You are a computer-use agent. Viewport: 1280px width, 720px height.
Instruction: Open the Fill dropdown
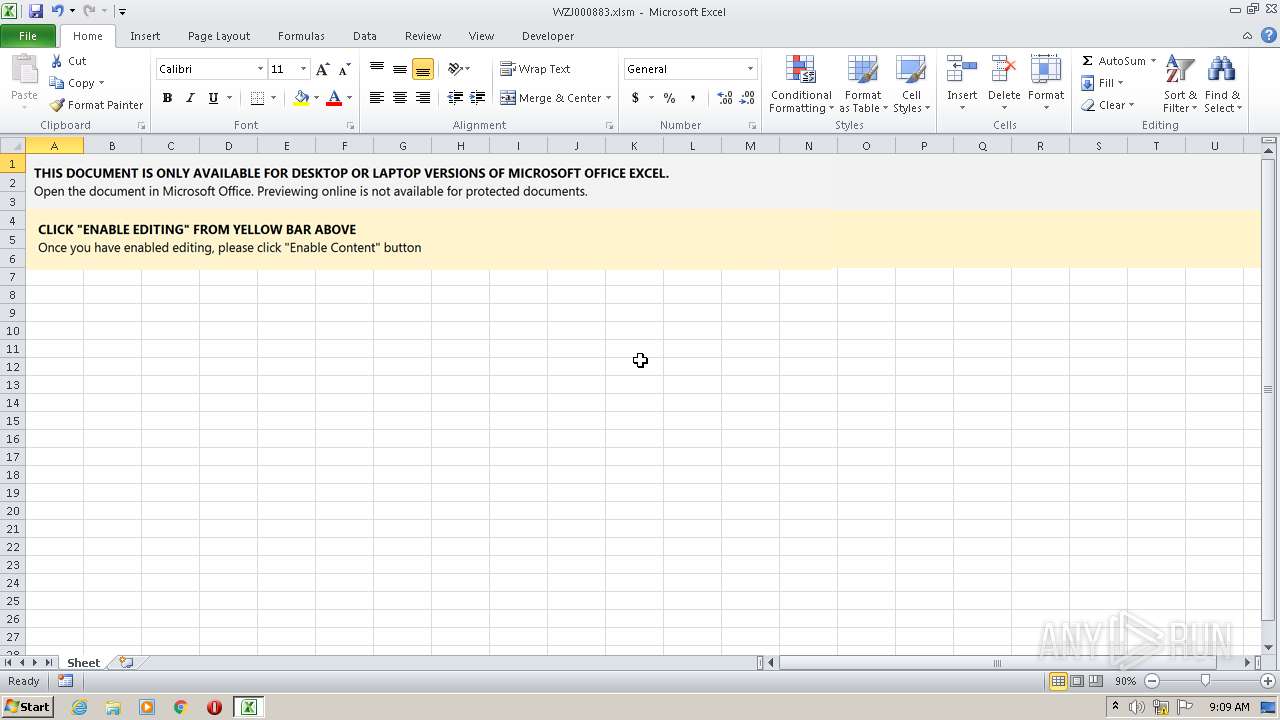[x=1102, y=83]
